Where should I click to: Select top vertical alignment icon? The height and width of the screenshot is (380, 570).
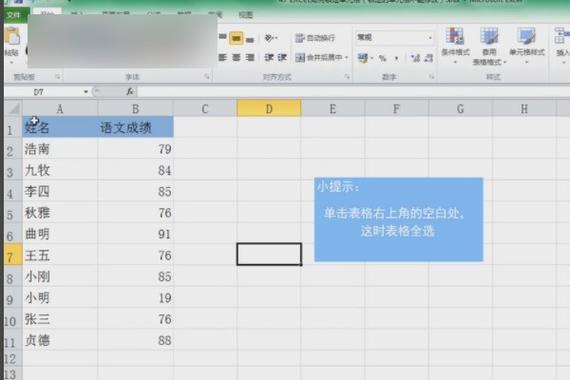click(223, 37)
